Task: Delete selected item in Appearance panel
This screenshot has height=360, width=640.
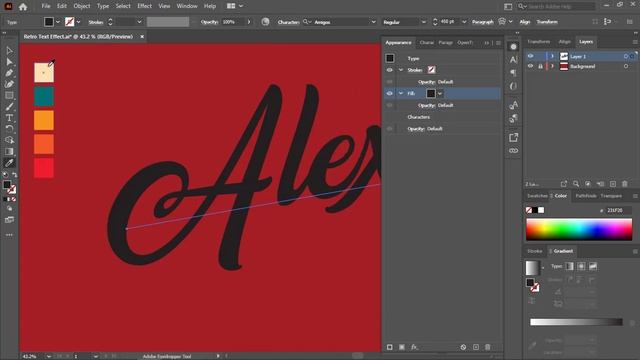Action: (487, 347)
